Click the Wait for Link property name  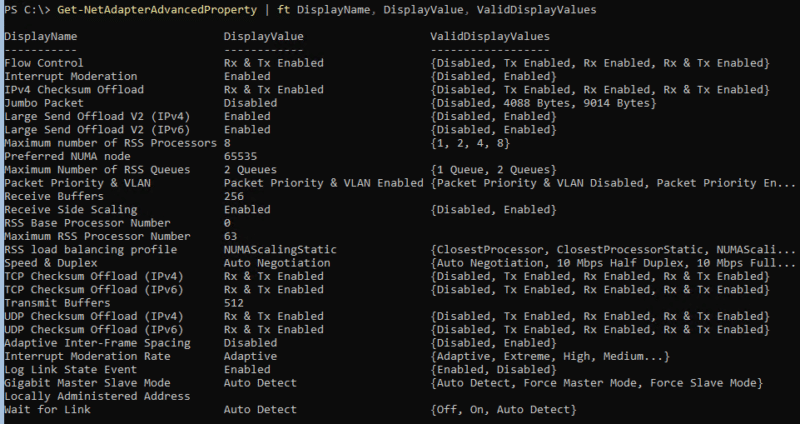coord(47,409)
